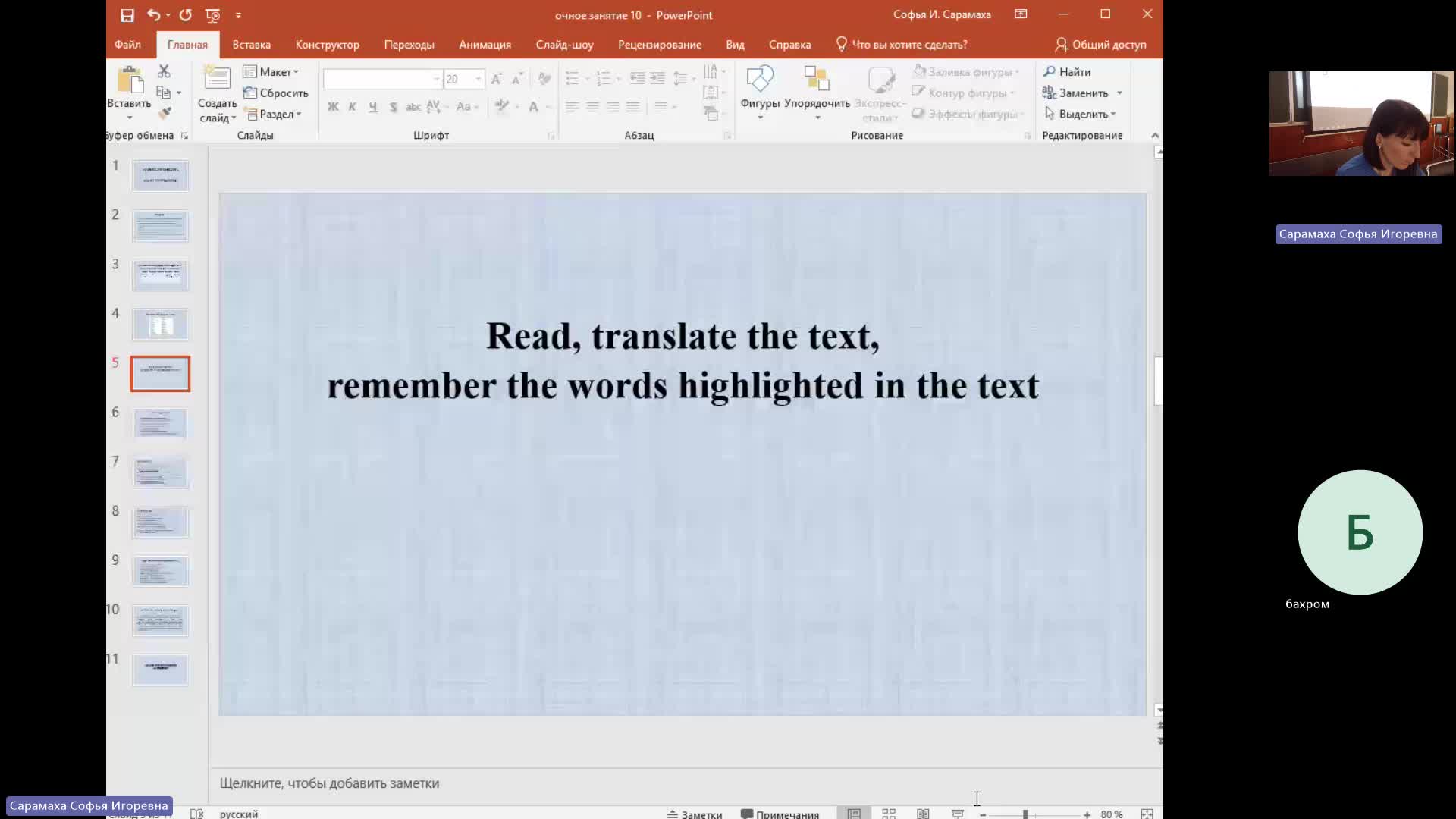Switch to the Конструктор tab
The height and width of the screenshot is (819, 1456).
coord(328,45)
